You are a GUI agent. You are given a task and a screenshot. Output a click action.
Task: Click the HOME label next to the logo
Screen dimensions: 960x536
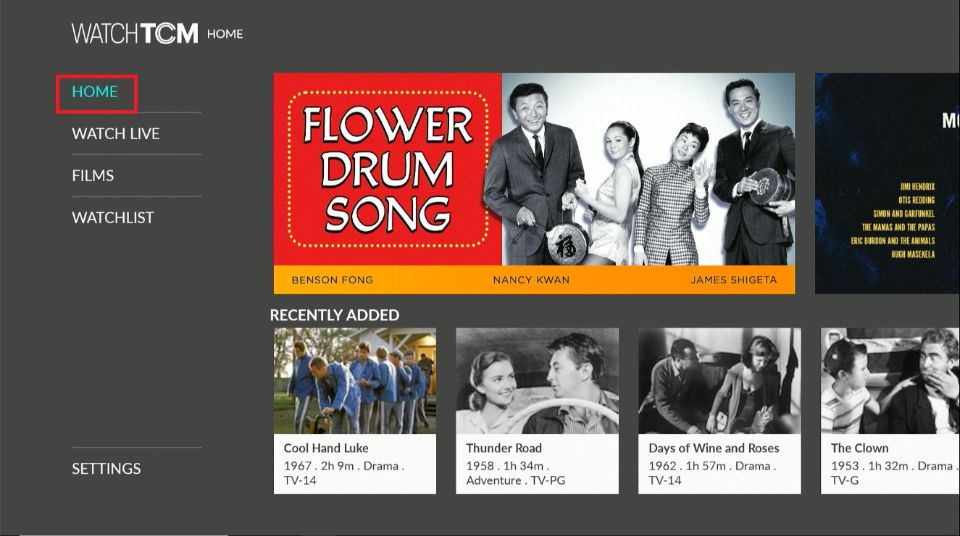coord(225,34)
